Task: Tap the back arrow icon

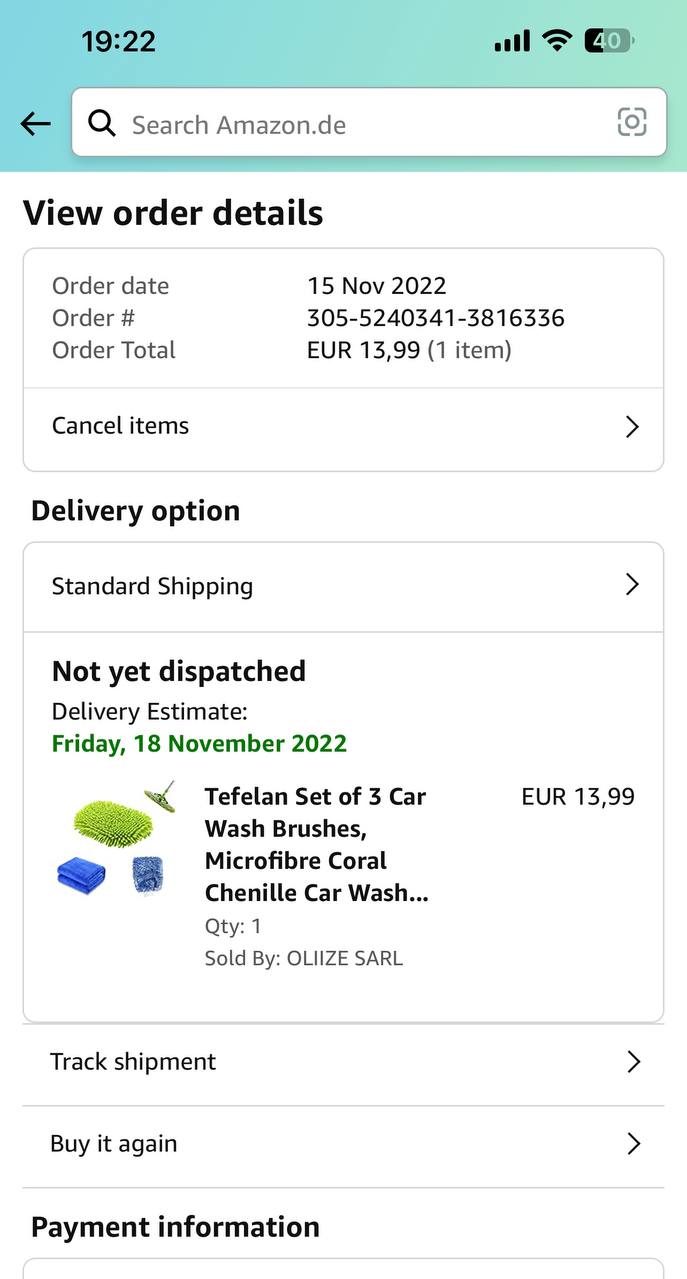Action: click(36, 124)
